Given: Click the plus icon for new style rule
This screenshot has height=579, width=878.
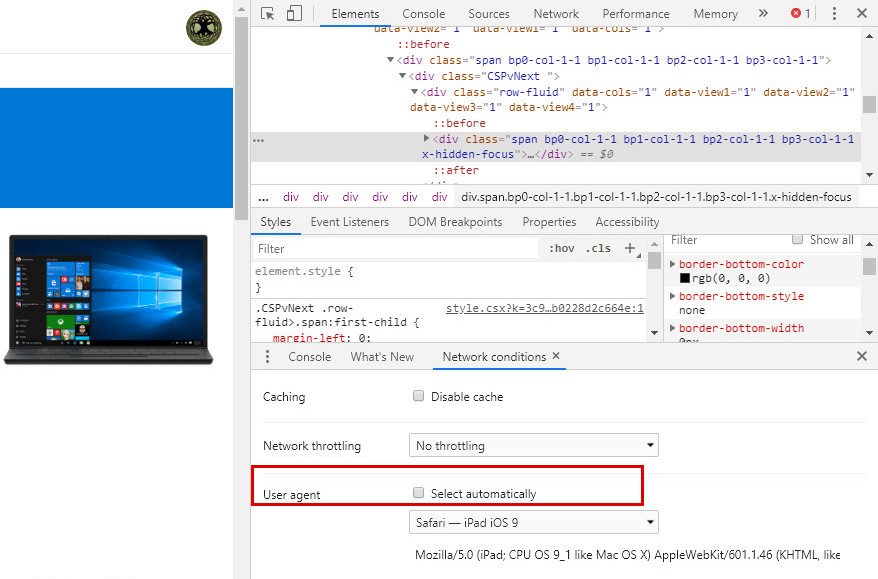Looking at the screenshot, I should click(x=631, y=249).
